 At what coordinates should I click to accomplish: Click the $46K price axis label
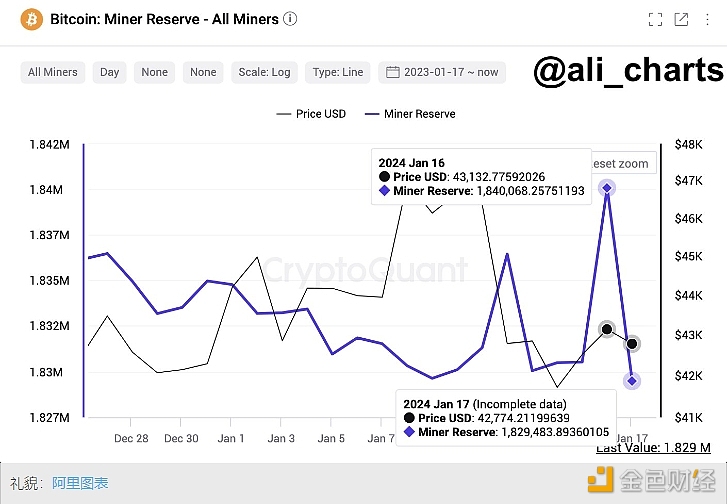coord(689,218)
